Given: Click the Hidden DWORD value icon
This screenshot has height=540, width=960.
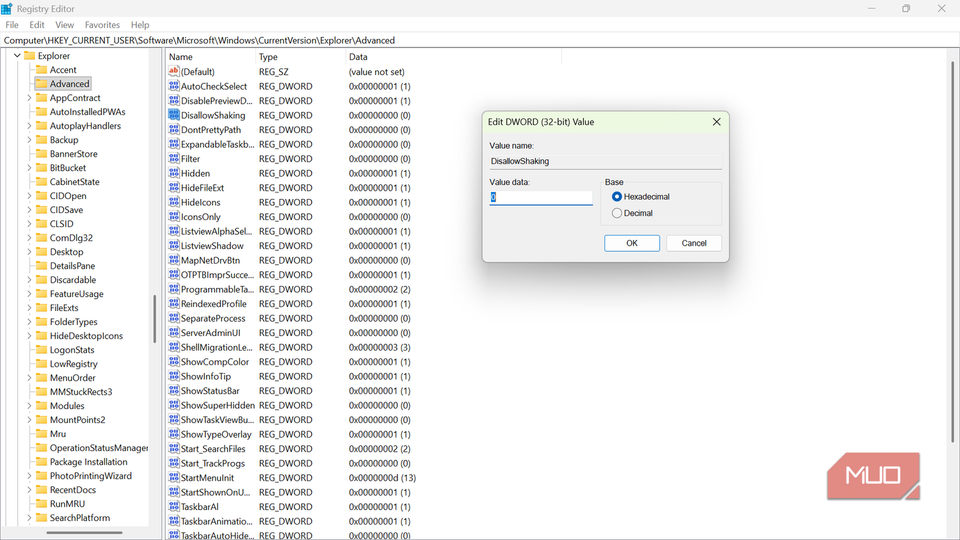Looking at the screenshot, I should pos(174,173).
